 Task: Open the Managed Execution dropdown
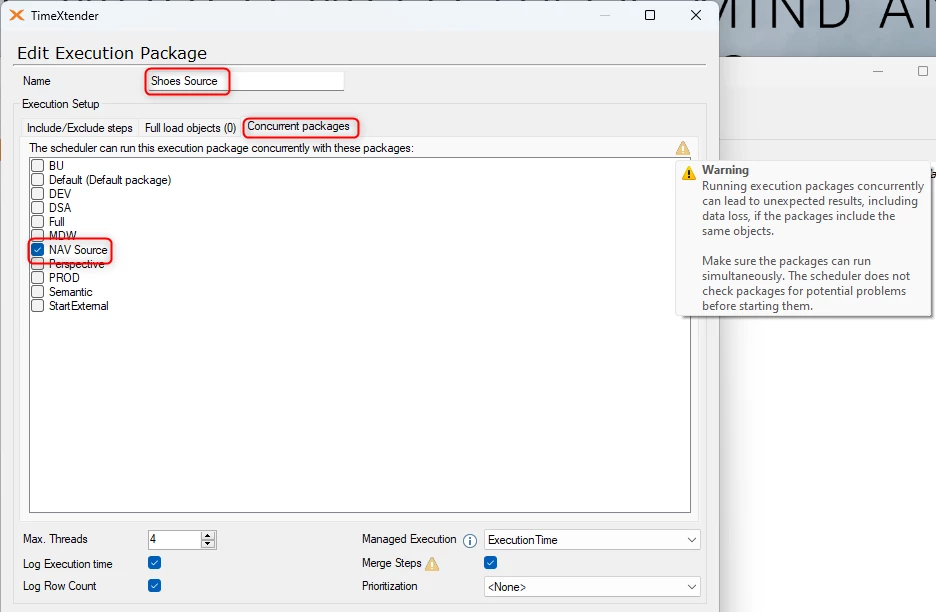pos(592,540)
